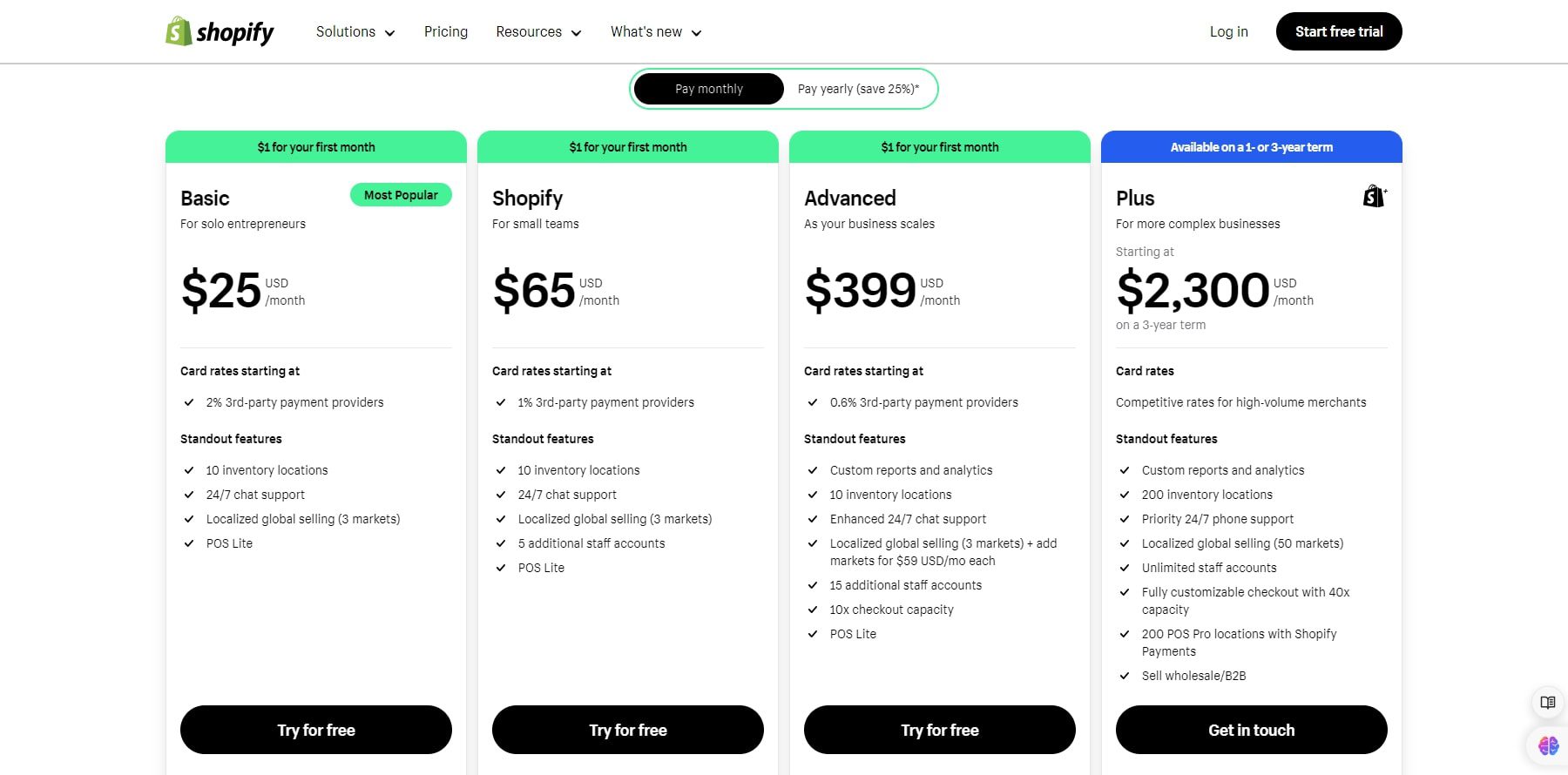
Task: Click checkmark next to 10x checkout capacity
Action: tap(812, 610)
